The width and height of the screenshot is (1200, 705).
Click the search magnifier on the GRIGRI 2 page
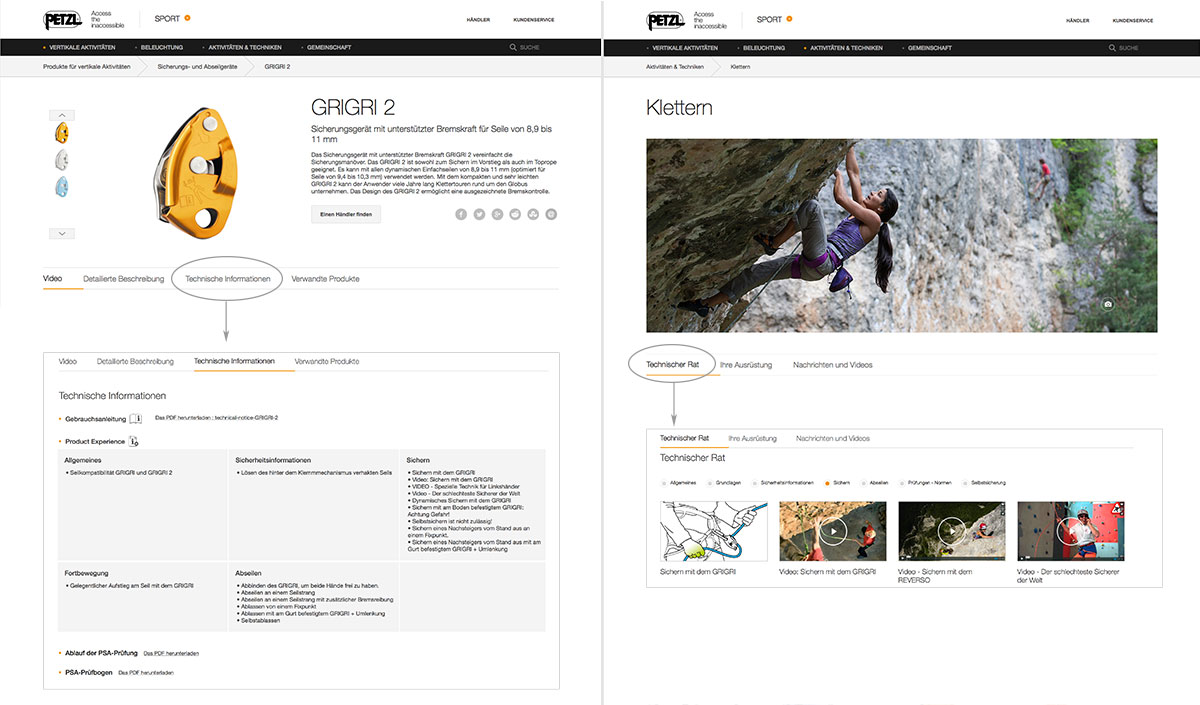513,48
